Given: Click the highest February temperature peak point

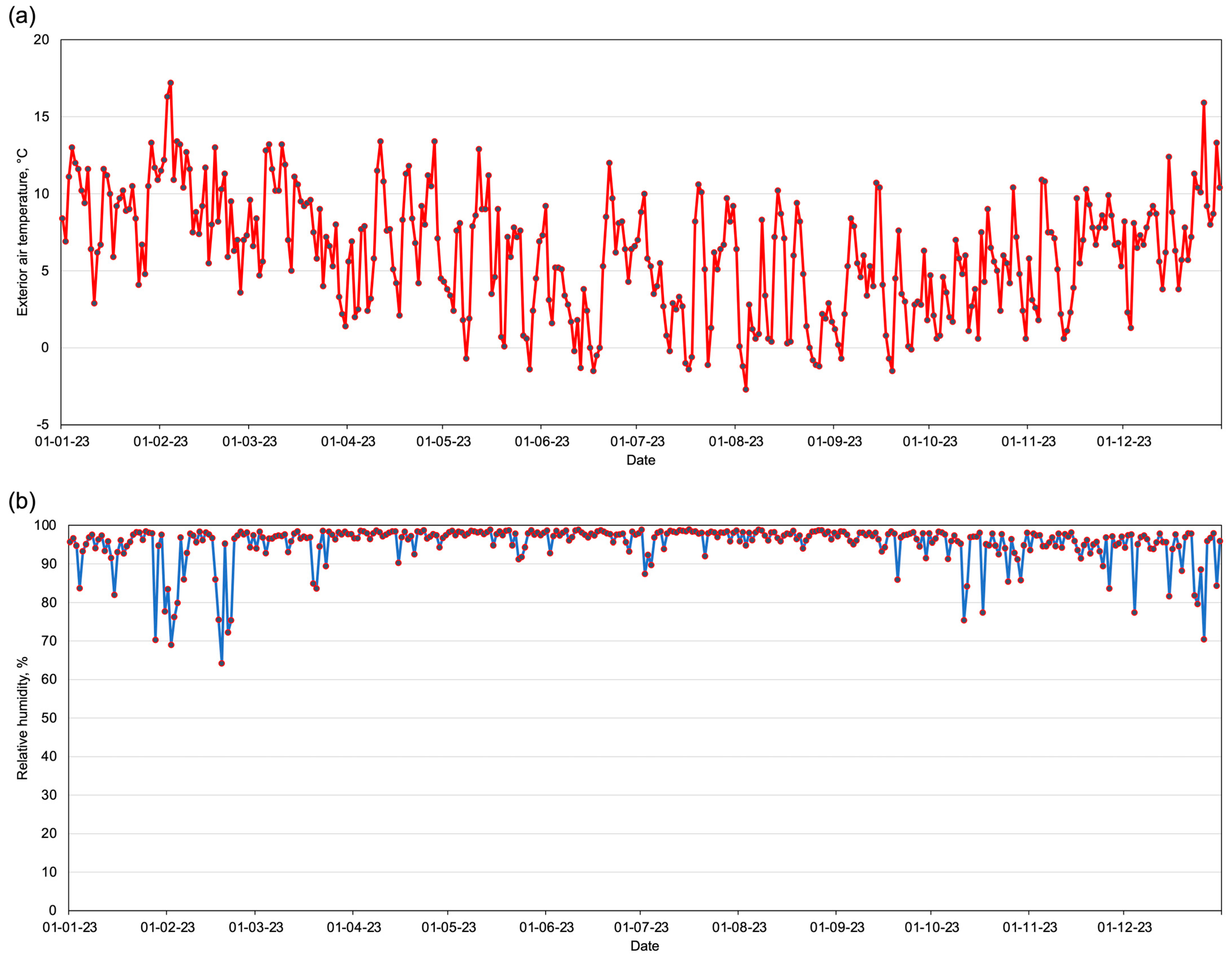Looking at the screenshot, I should (170, 83).
